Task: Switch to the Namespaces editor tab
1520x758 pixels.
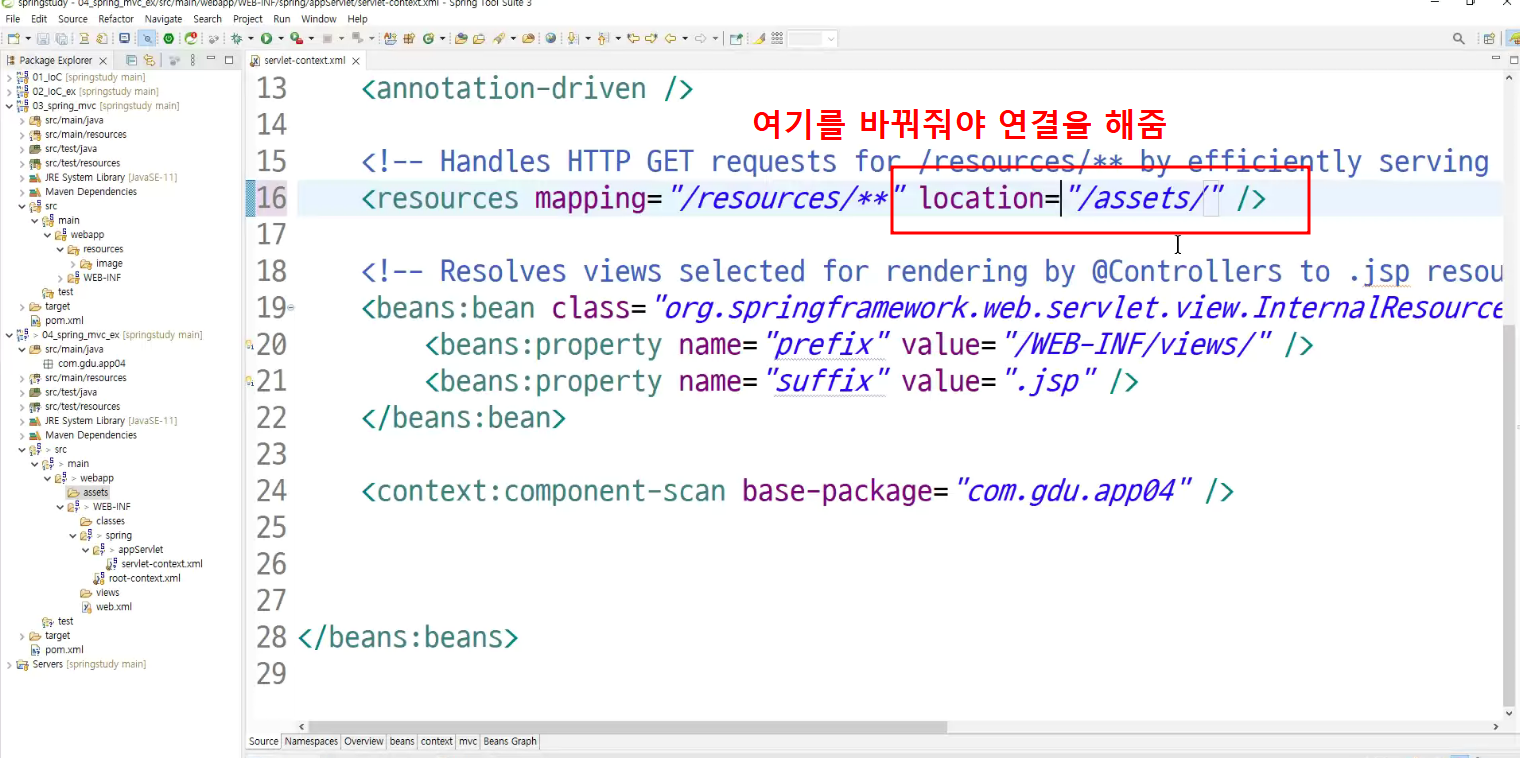Action: pos(311,741)
